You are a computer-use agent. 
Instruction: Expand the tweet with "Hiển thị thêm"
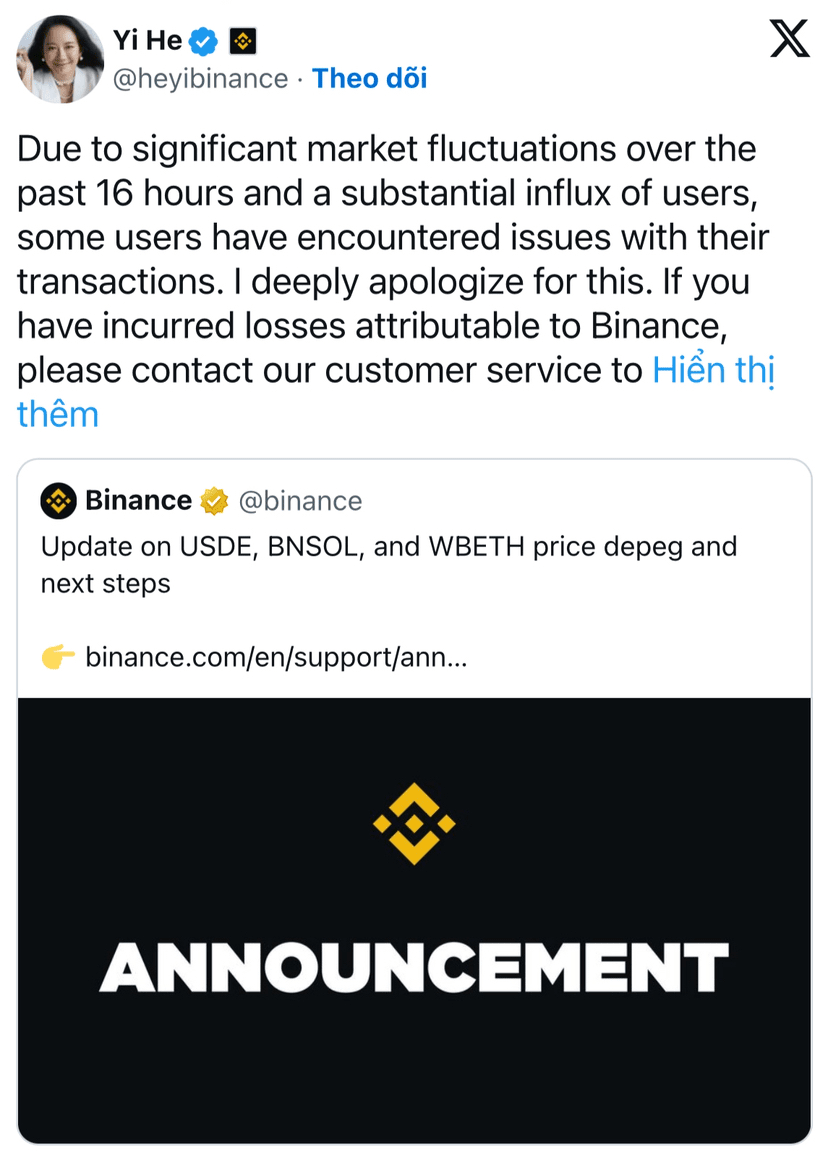click(714, 371)
